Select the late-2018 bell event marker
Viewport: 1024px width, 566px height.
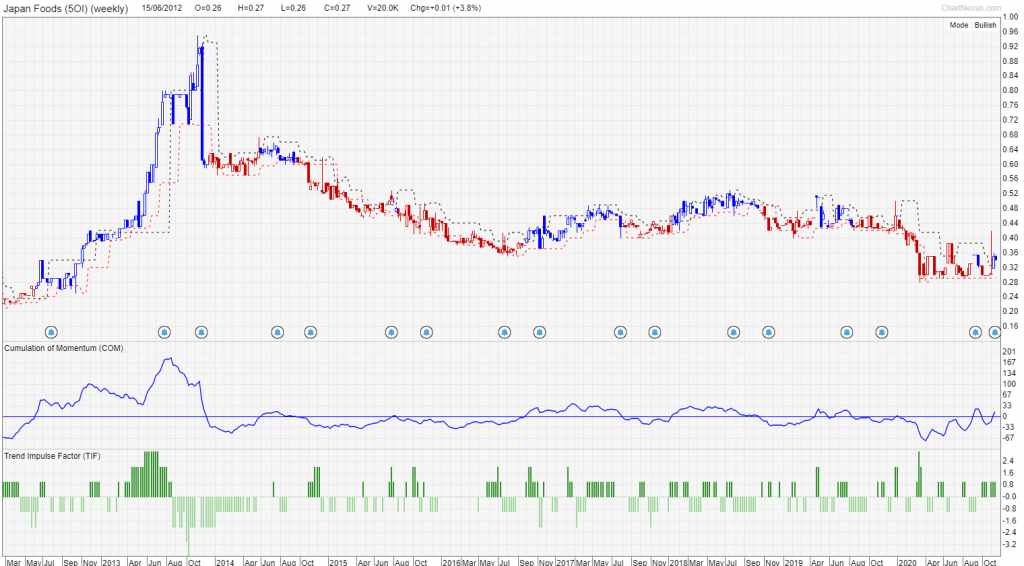click(x=769, y=332)
